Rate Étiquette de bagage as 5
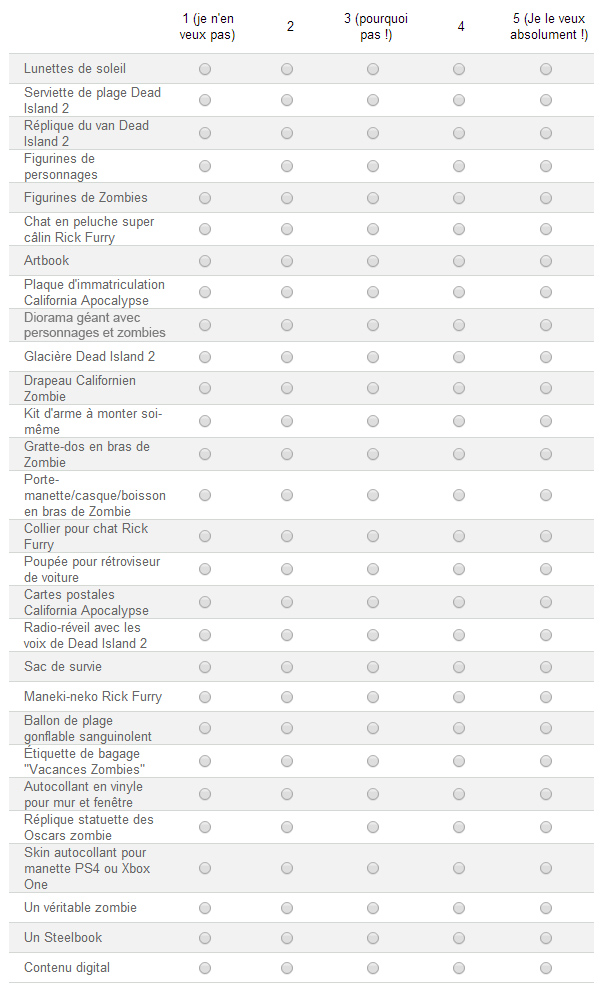This screenshot has height=1001, width=605. pyautogui.click(x=546, y=761)
